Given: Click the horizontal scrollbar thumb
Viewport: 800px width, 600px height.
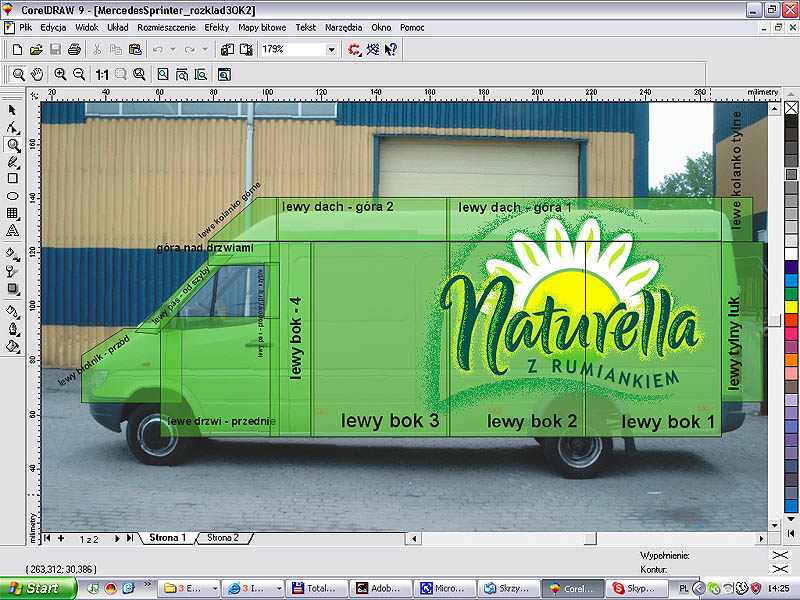Looking at the screenshot, I should point(590,538).
